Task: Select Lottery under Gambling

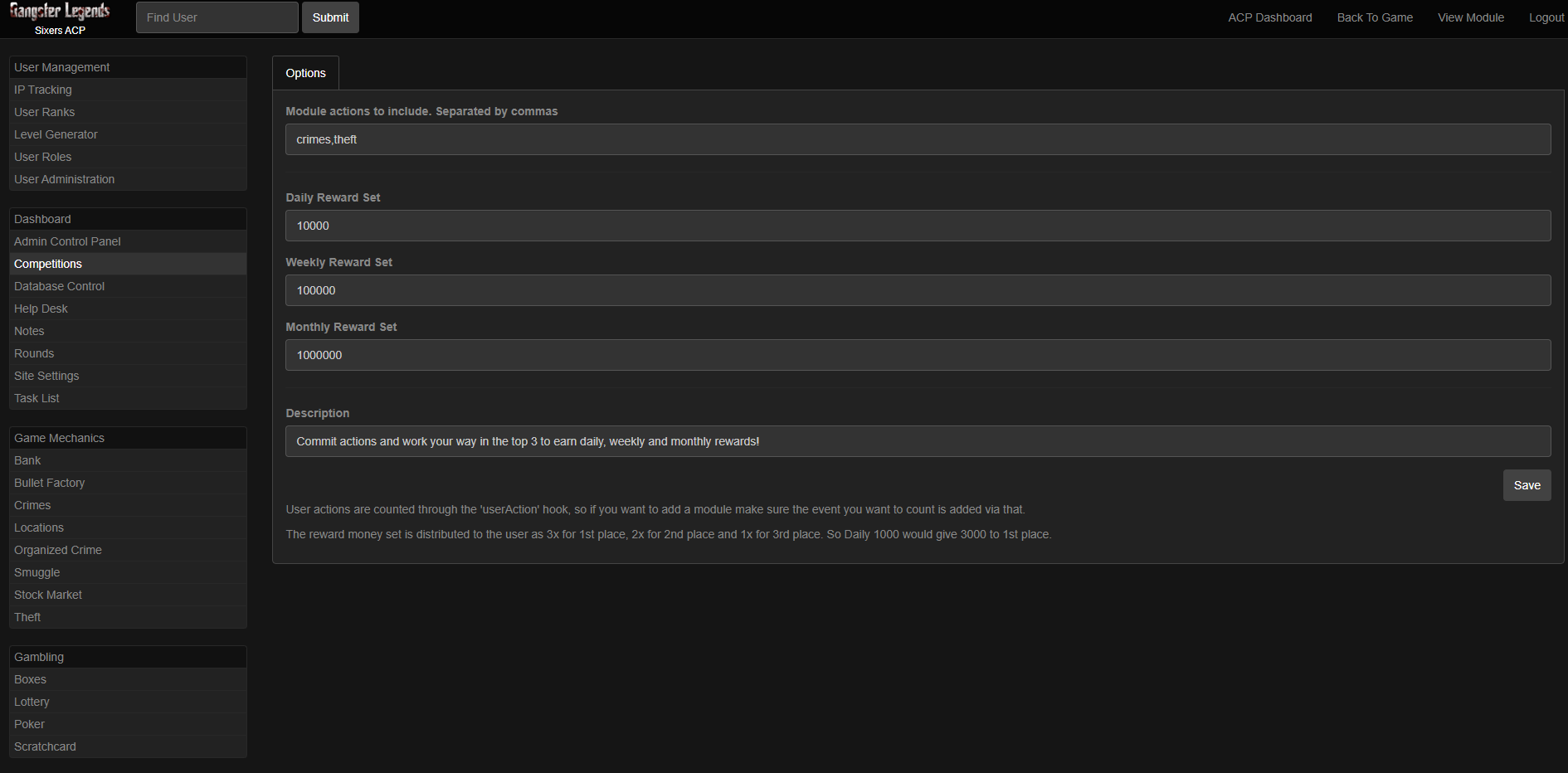Action: coord(32,702)
